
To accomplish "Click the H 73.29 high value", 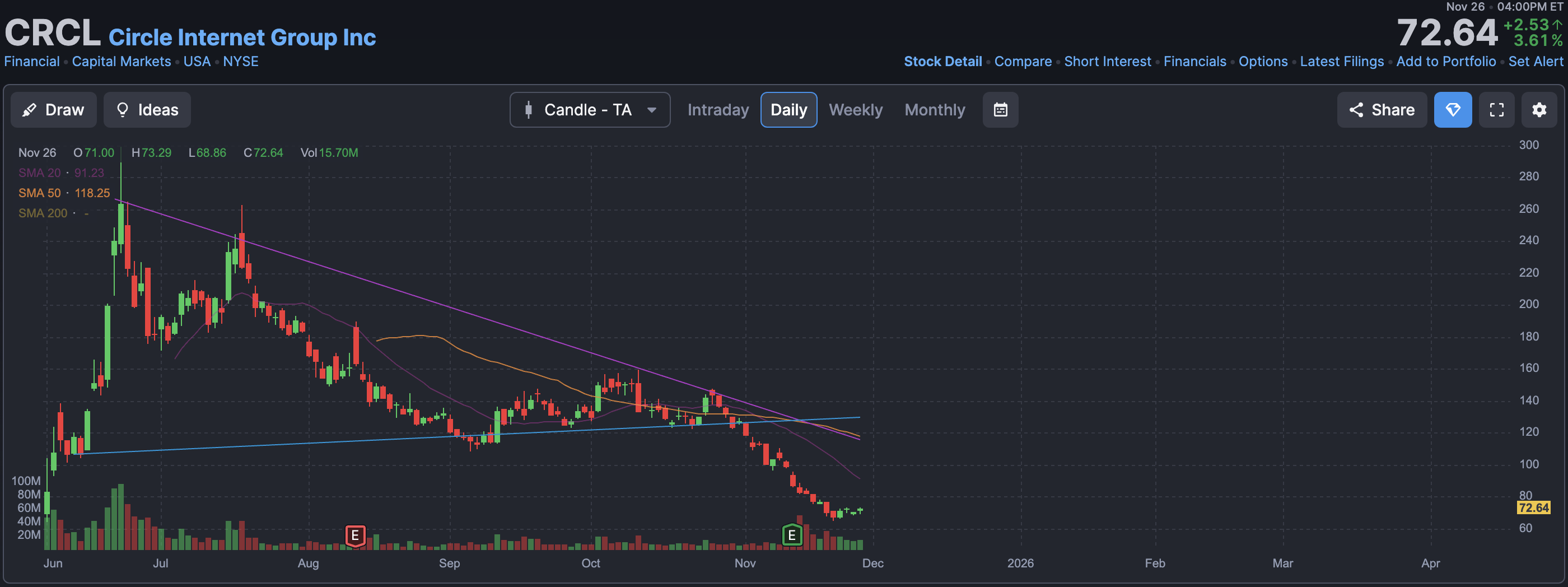I will click(151, 153).
